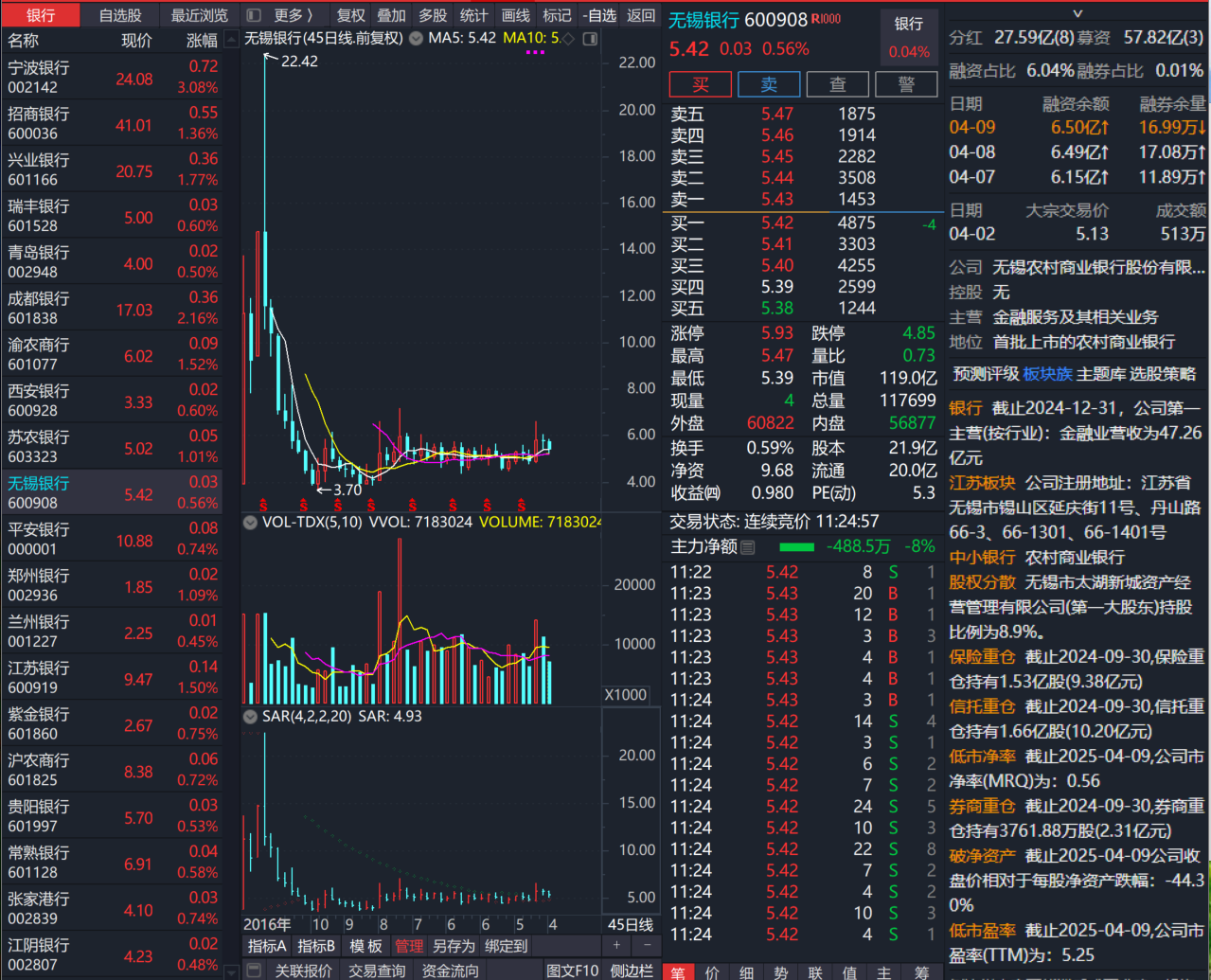1211x980 pixels.
Task: Click 叠加 overlay in toolbar
Action: [392, 15]
